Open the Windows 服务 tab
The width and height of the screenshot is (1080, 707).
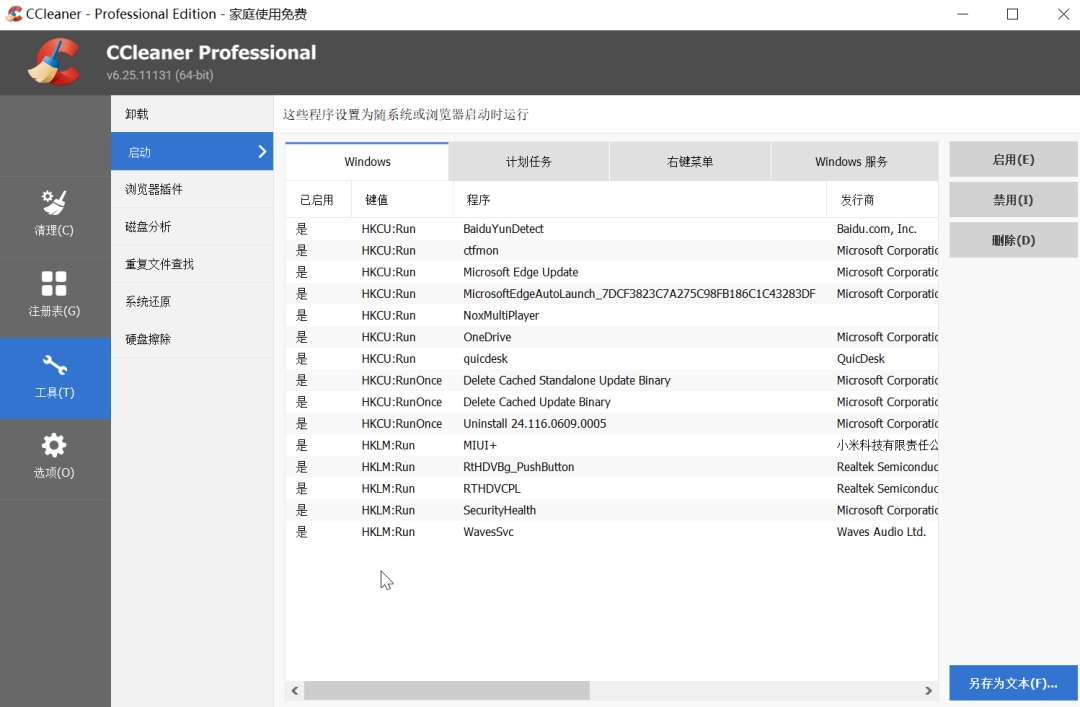point(851,161)
